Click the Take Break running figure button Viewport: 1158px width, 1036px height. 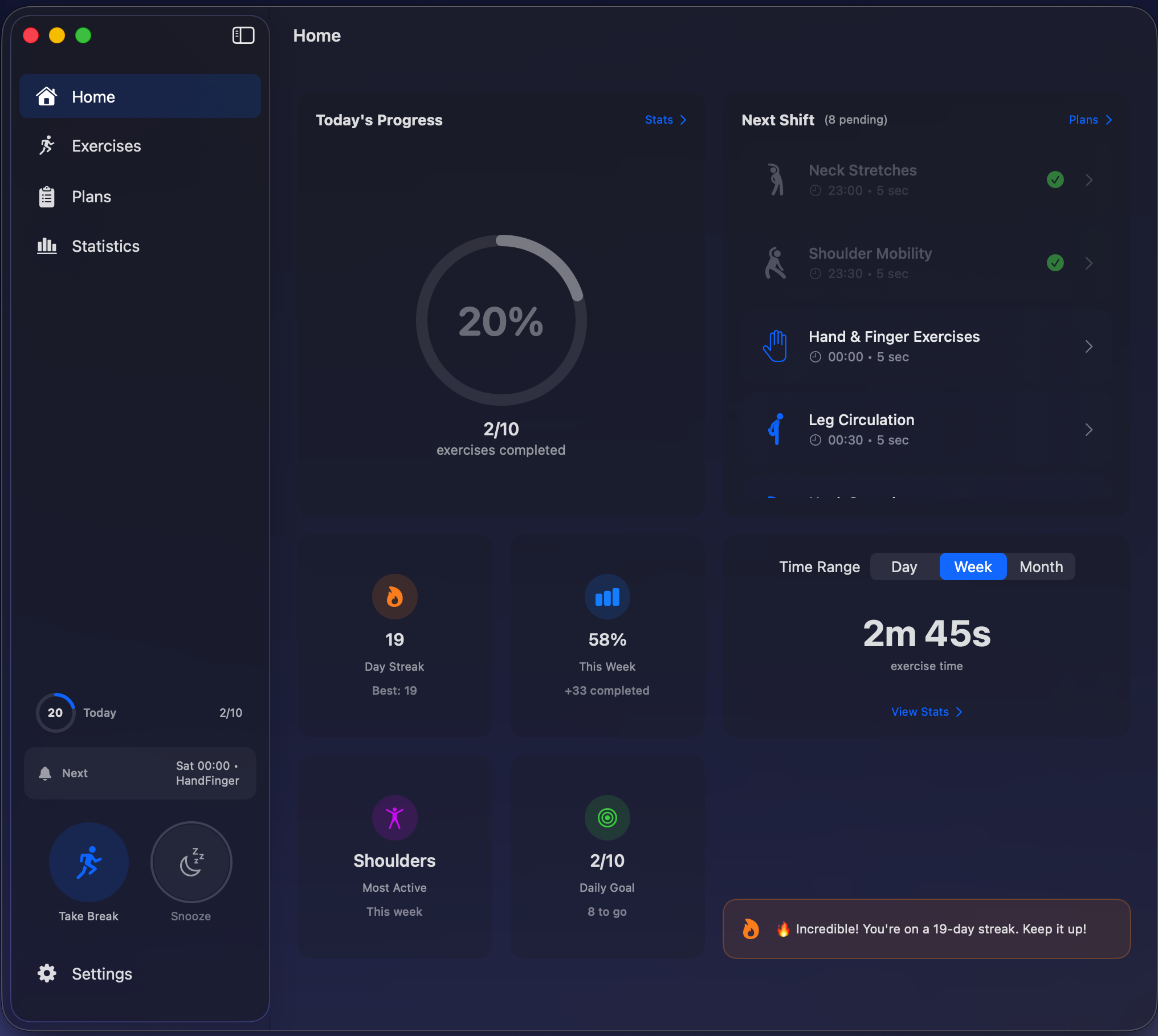pos(89,862)
